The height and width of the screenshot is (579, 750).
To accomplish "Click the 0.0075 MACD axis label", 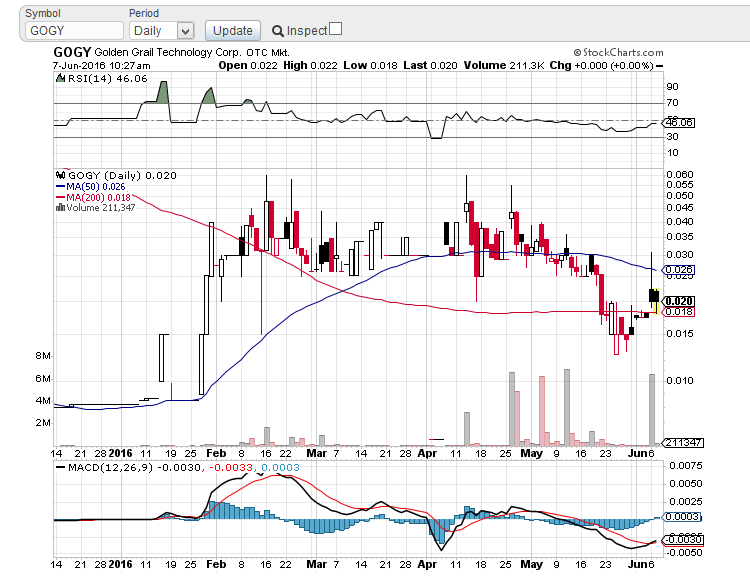I will tap(686, 466).
